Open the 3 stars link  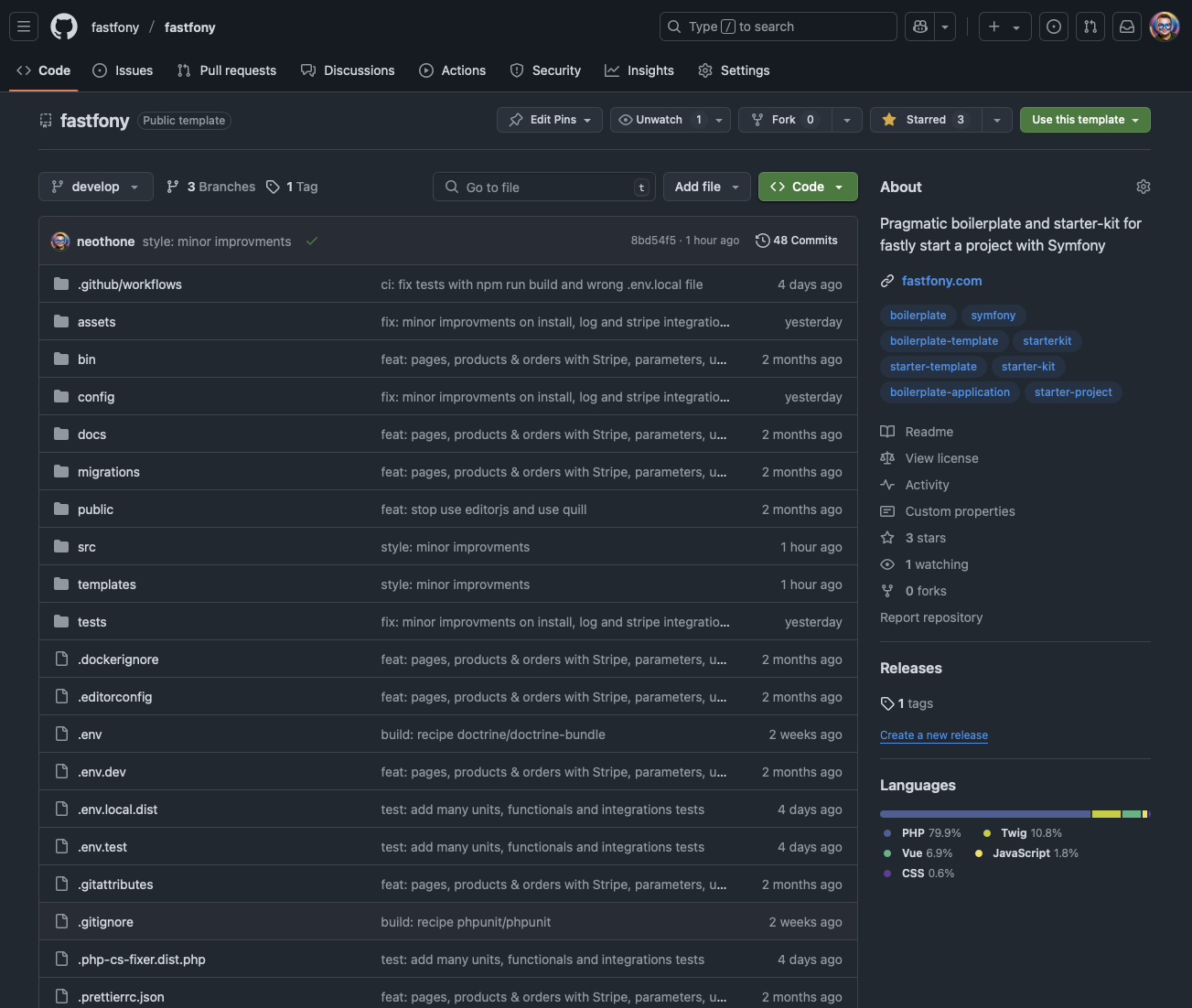913,538
